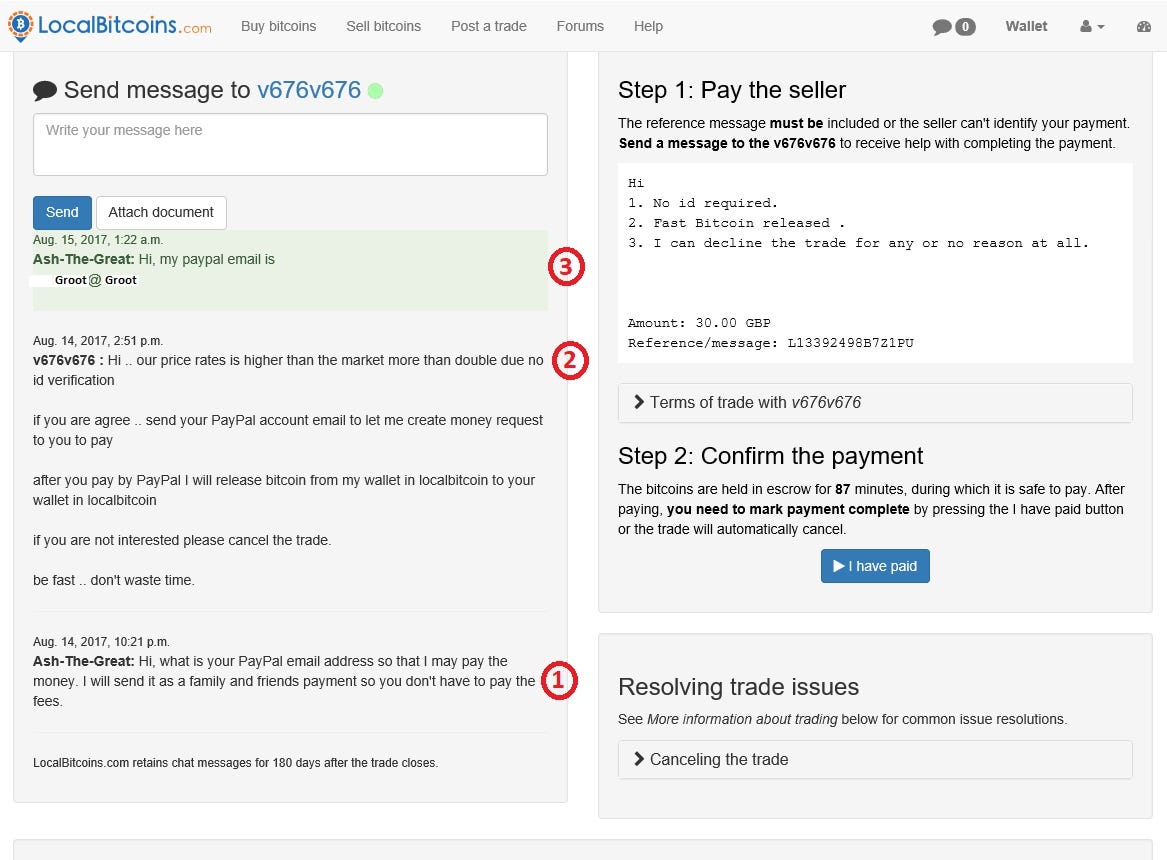Click the I have paid button

tap(875, 566)
